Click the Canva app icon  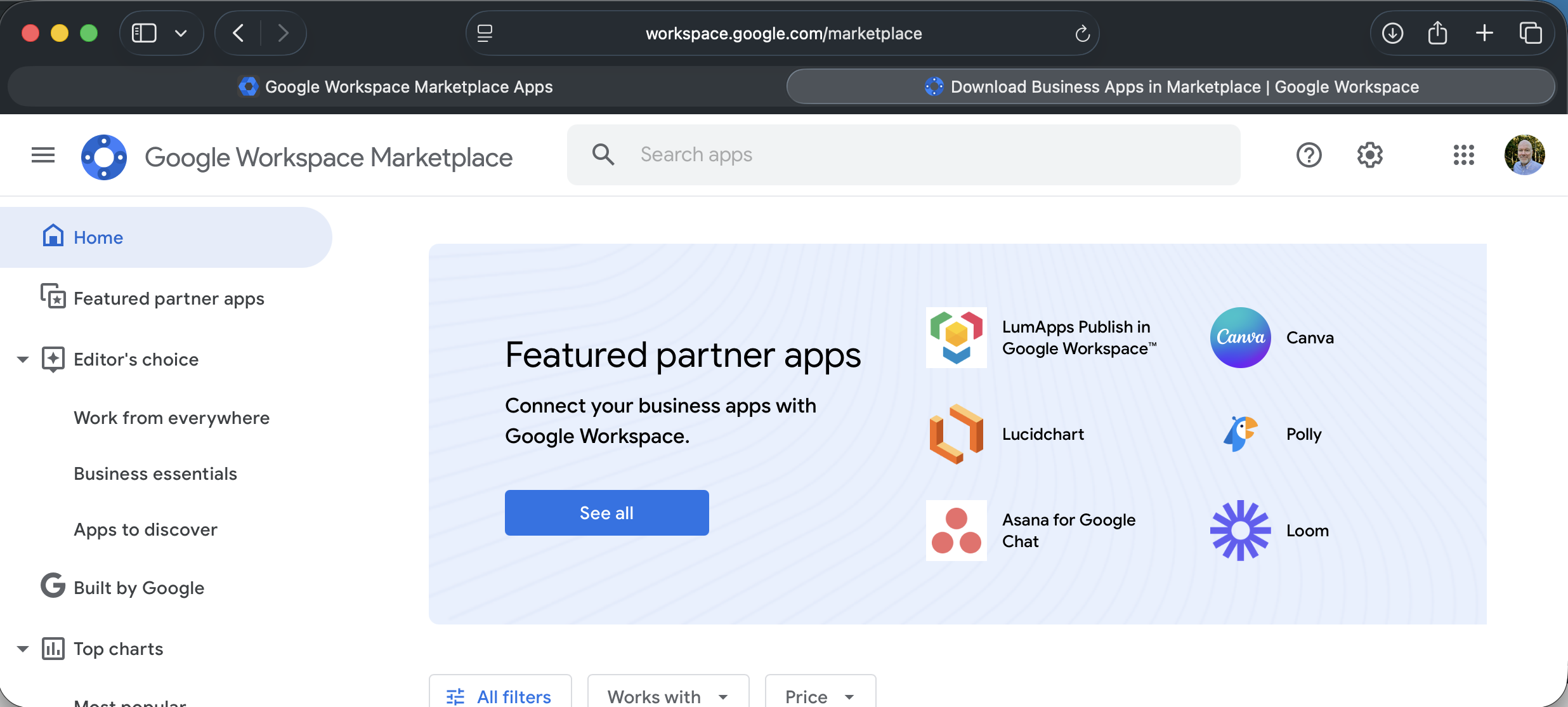[x=1240, y=338]
